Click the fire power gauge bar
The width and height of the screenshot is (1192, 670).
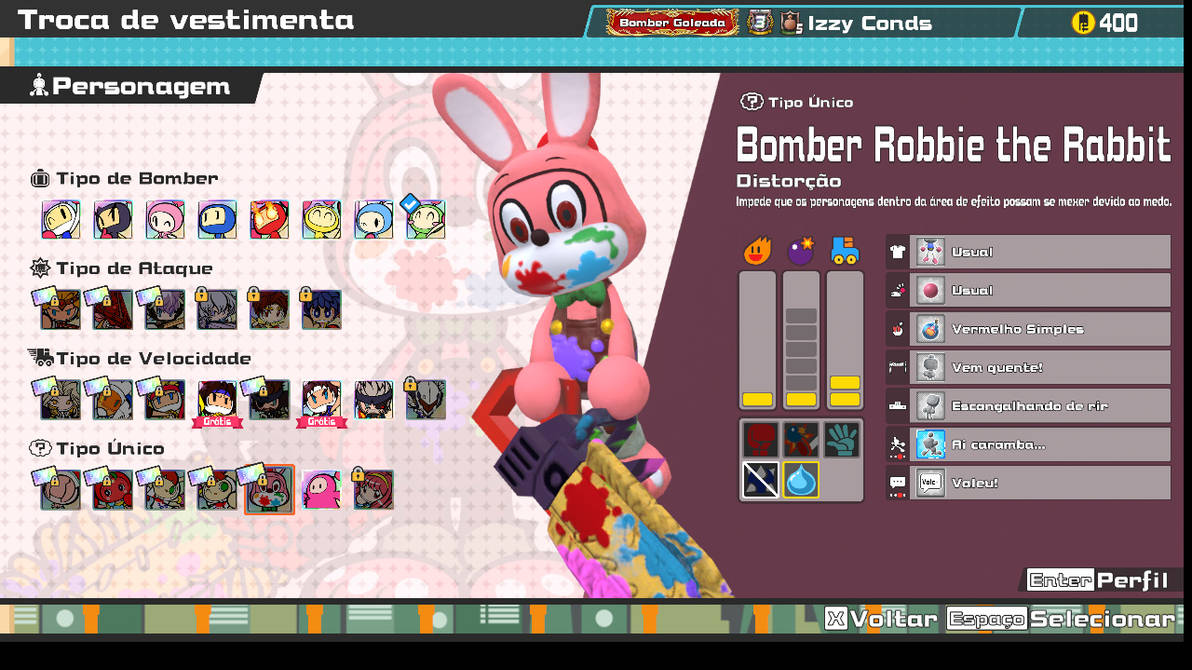pyautogui.click(x=757, y=340)
